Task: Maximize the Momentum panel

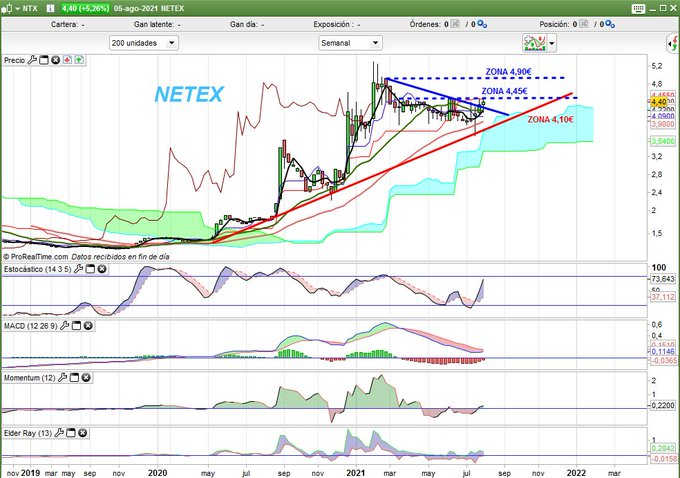Action: (x=74, y=378)
